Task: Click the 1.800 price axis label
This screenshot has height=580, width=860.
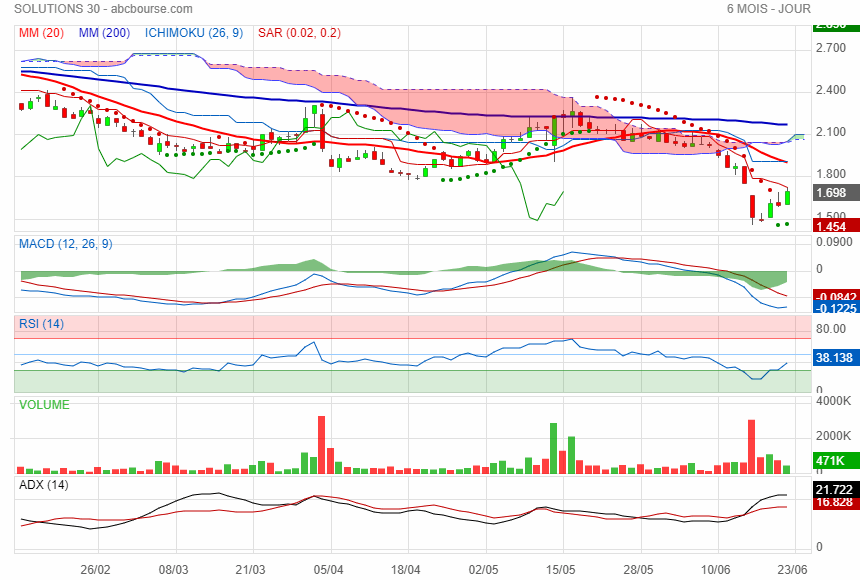Action: (x=831, y=174)
